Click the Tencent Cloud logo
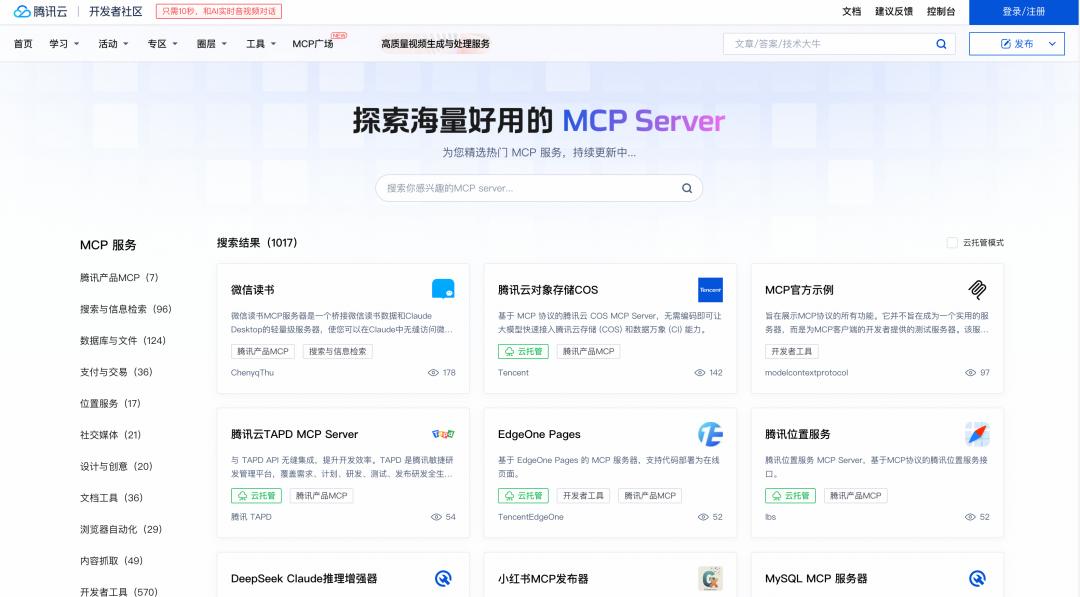Image resolution: width=1080 pixels, height=597 pixels. (x=41, y=12)
